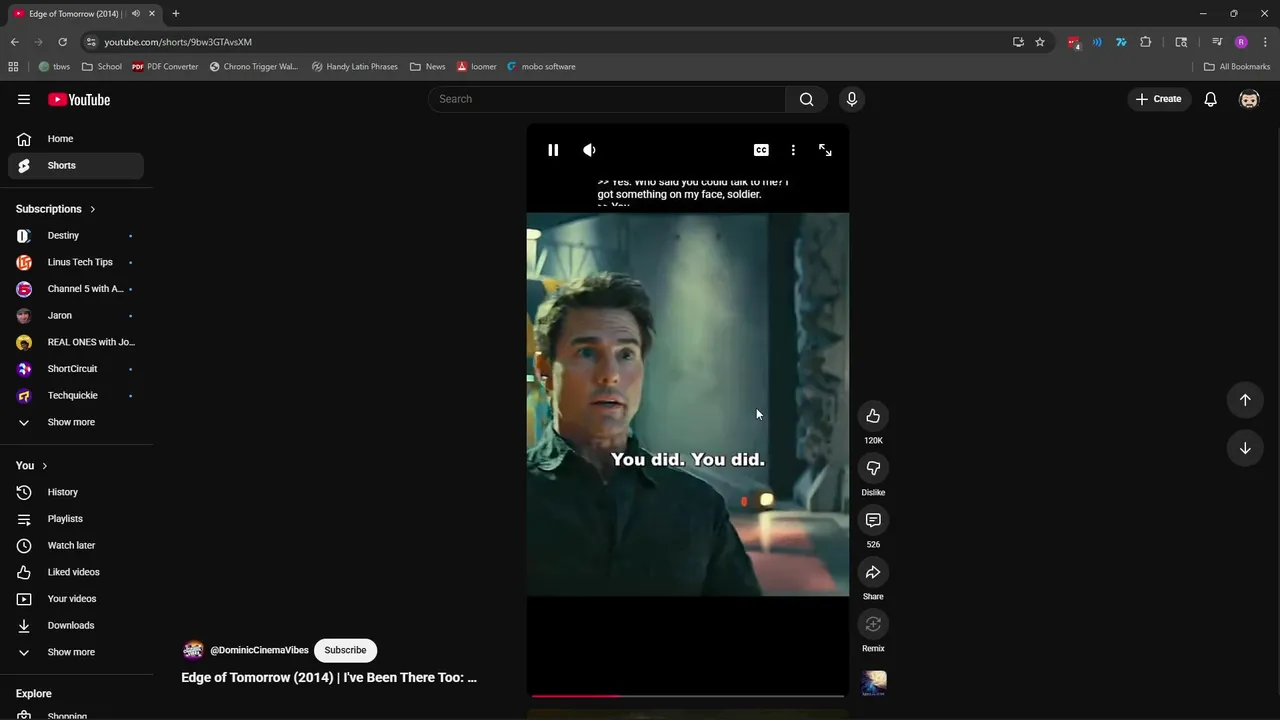Open the News bookmarks folder
The image size is (1280, 720).
point(428,67)
